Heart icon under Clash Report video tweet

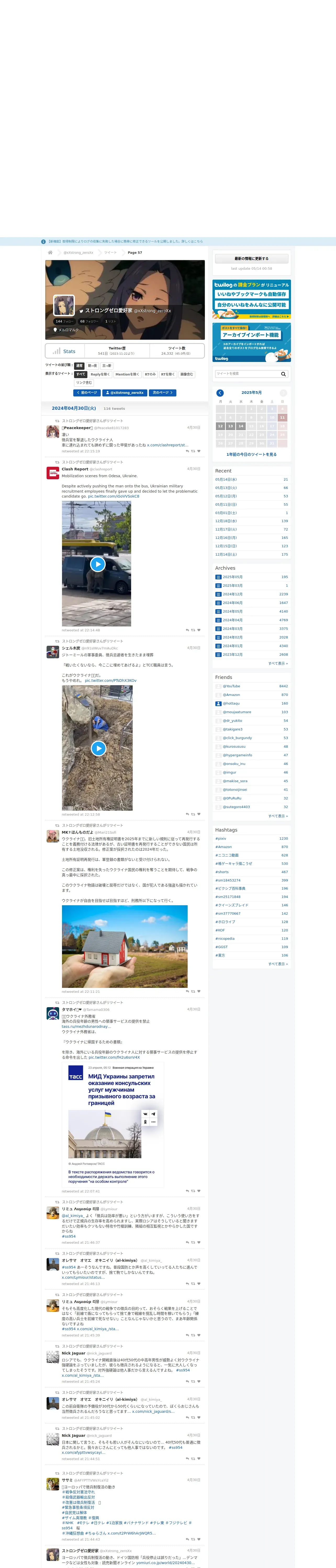click(x=199, y=630)
